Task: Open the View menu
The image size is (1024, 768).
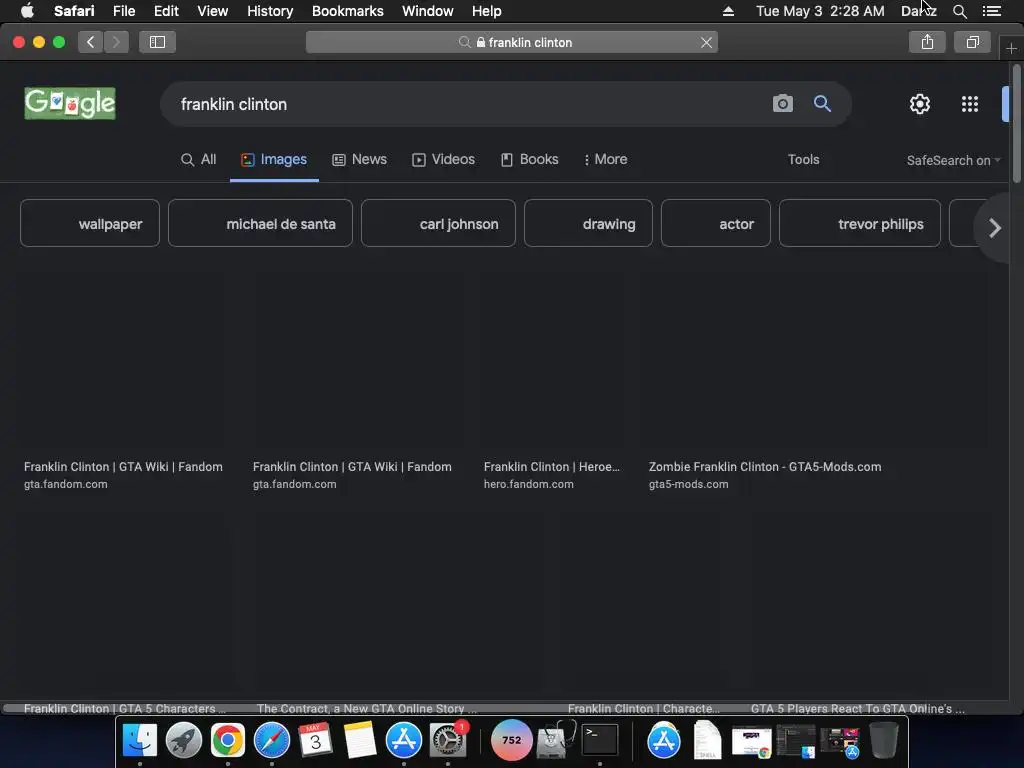Action: click(212, 11)
